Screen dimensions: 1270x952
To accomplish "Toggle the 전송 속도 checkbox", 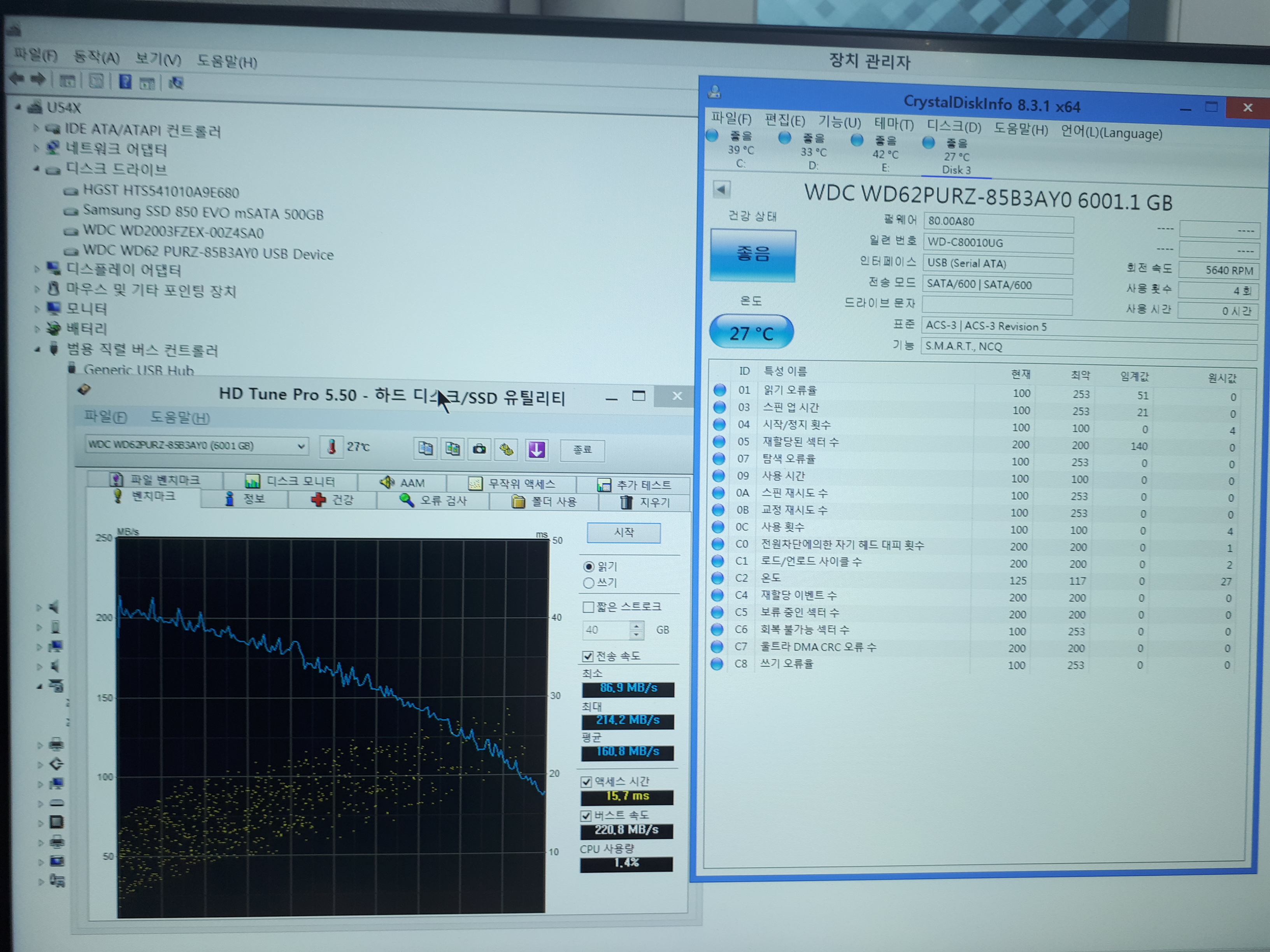I will pyautogui.click(x=588, y=656).
